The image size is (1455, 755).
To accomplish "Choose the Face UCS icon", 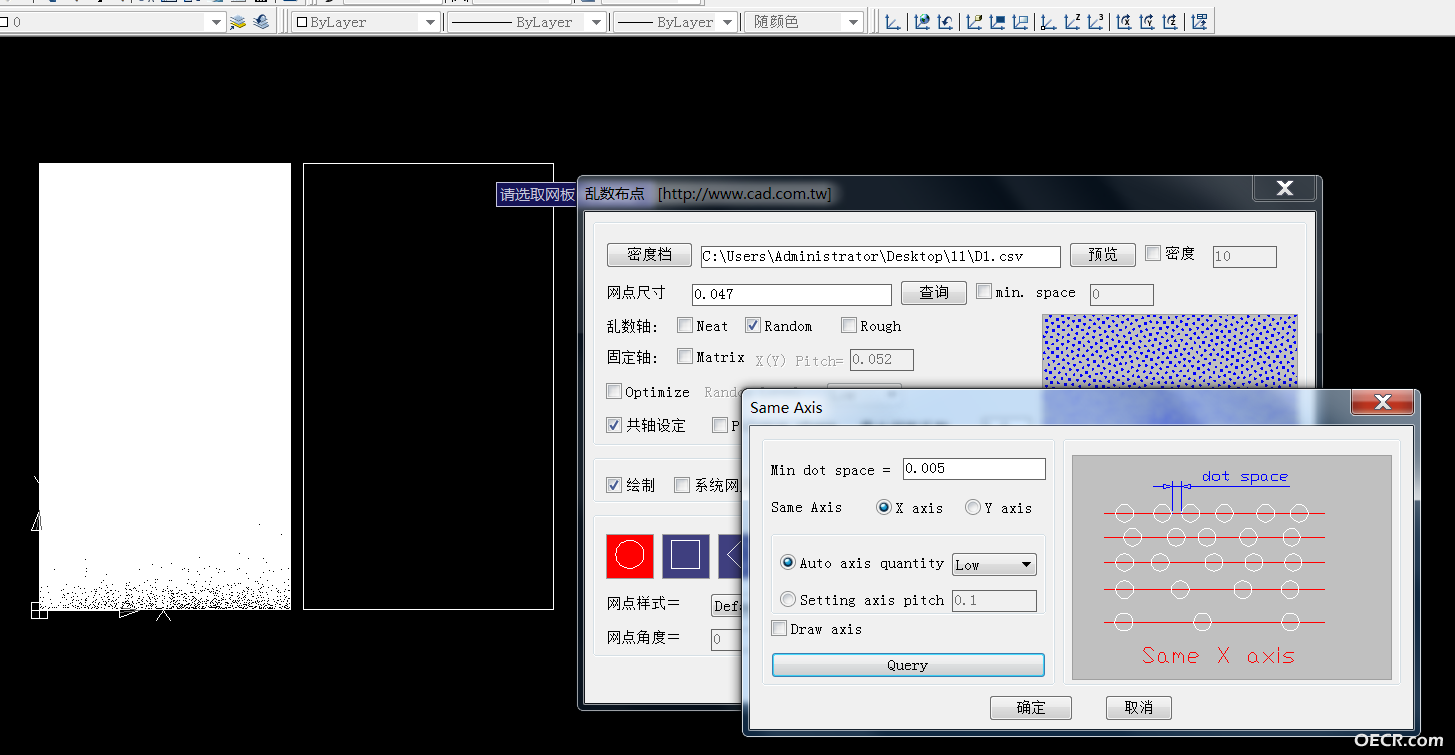I will pyautogui.click(x=974, y=22).
